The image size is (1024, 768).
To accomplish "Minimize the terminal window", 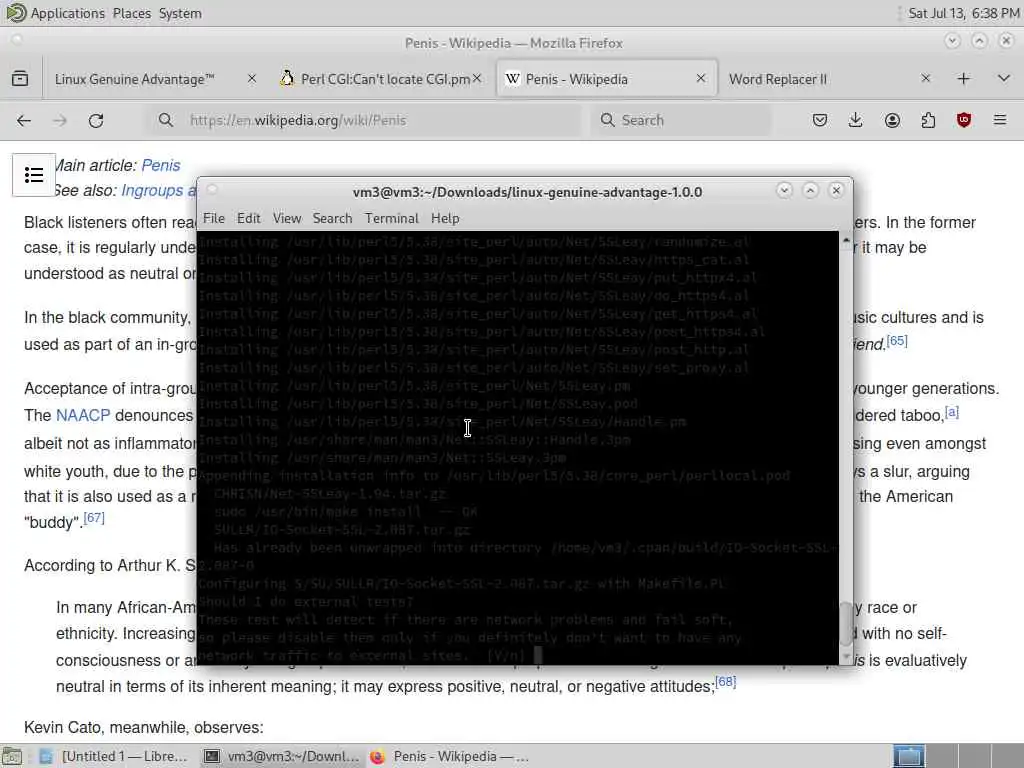I will [x=784, y=191].
